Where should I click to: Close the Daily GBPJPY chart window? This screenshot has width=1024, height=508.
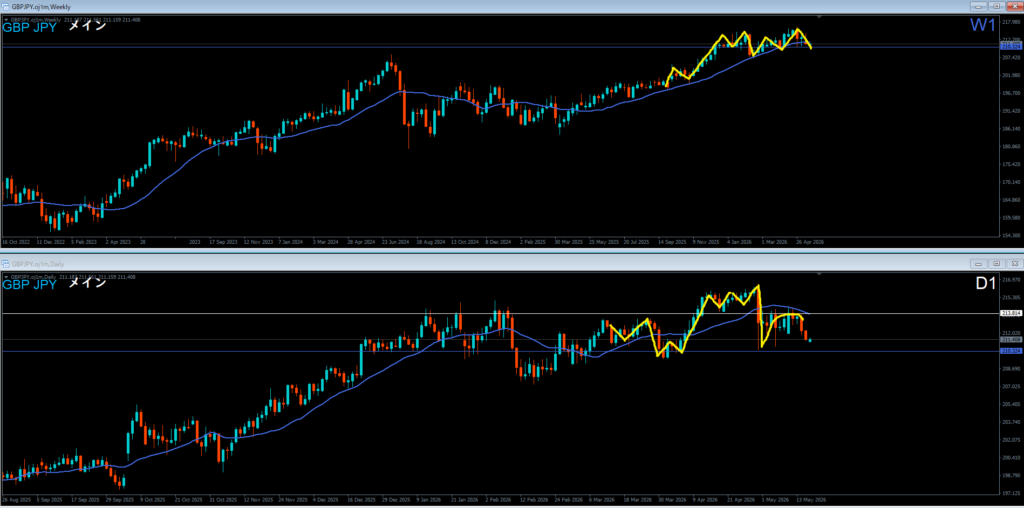[x=1014, y=264]
